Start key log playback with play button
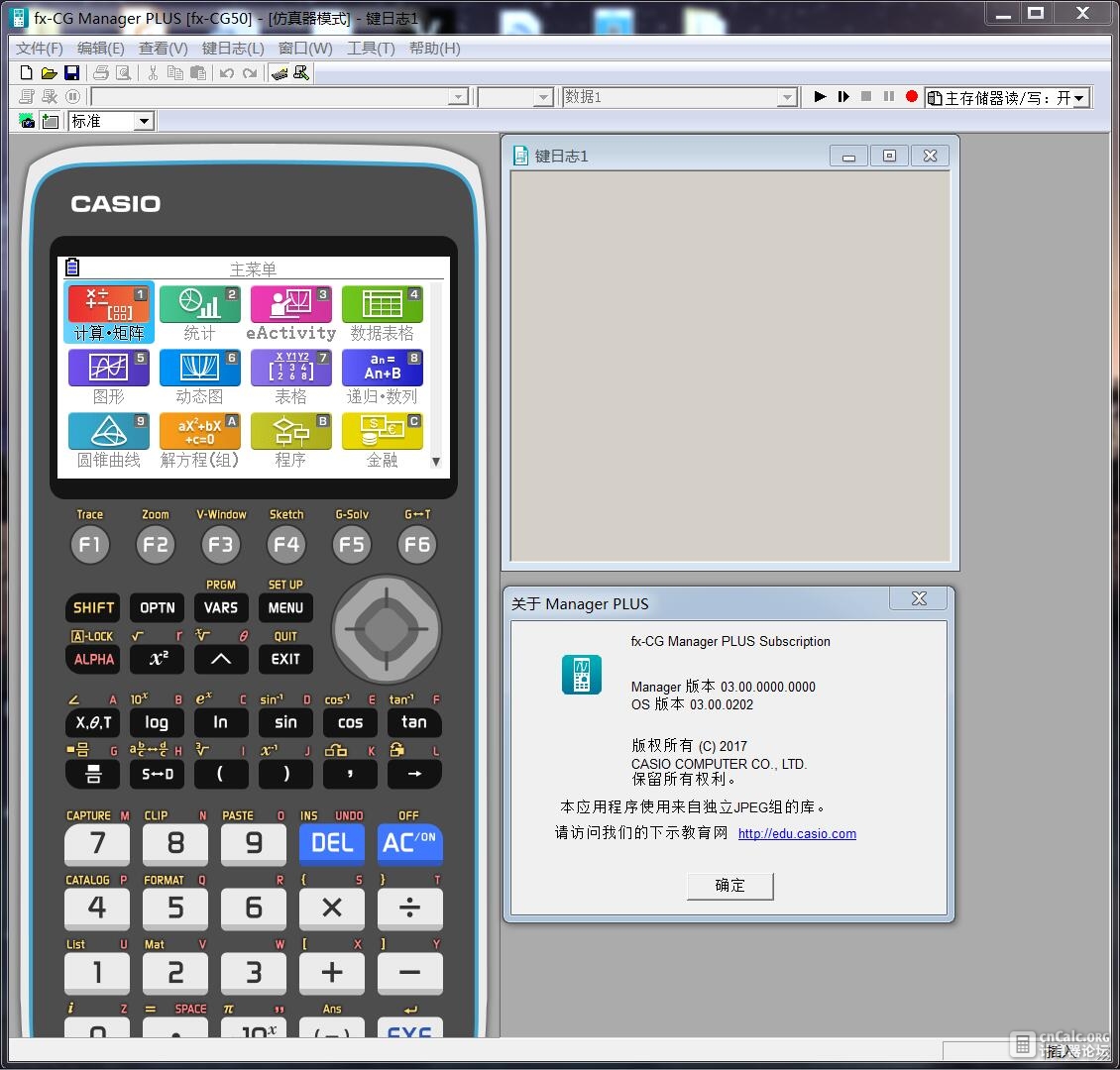Viewport: 1120px width, 1070px height. click(820, 96)
